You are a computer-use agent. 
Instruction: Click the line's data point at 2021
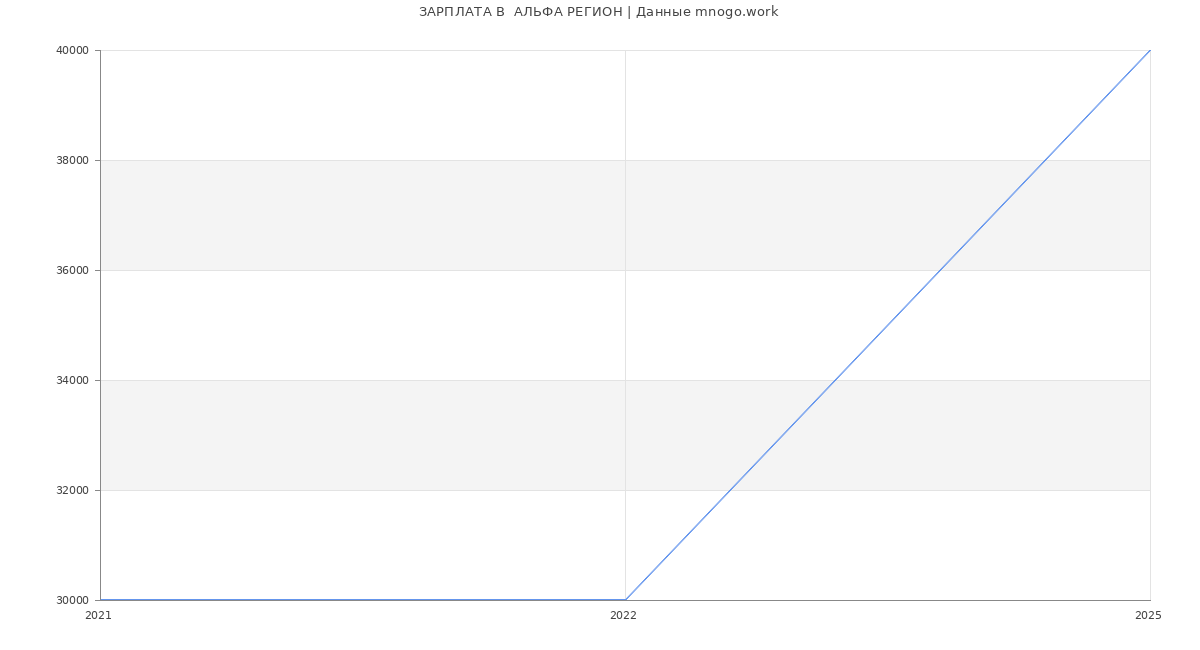pos(101,600)
